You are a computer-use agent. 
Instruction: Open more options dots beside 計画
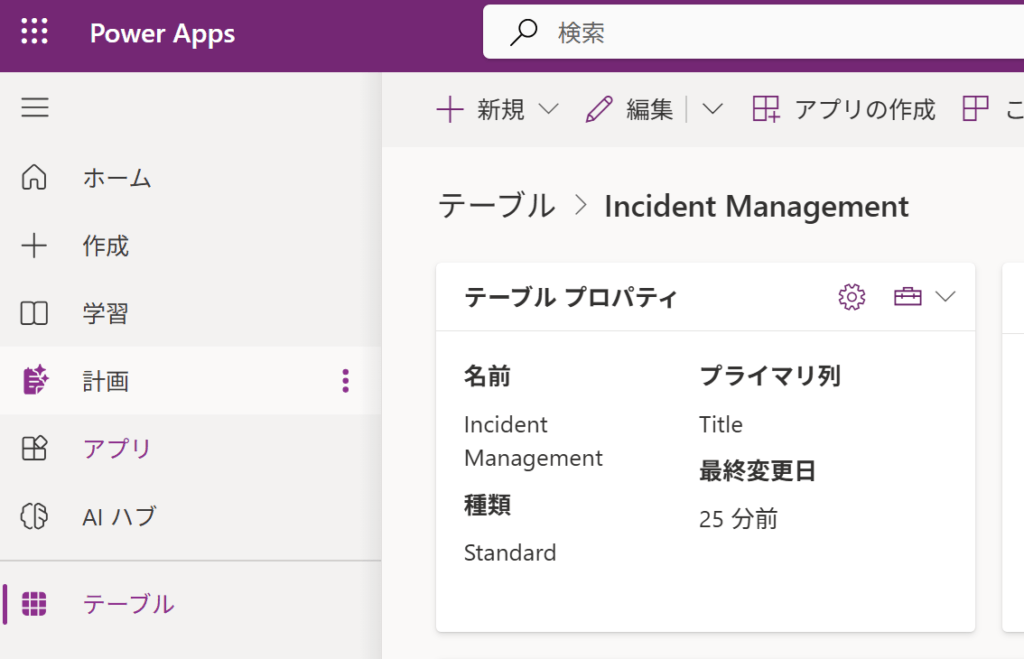tap(345, 381)
